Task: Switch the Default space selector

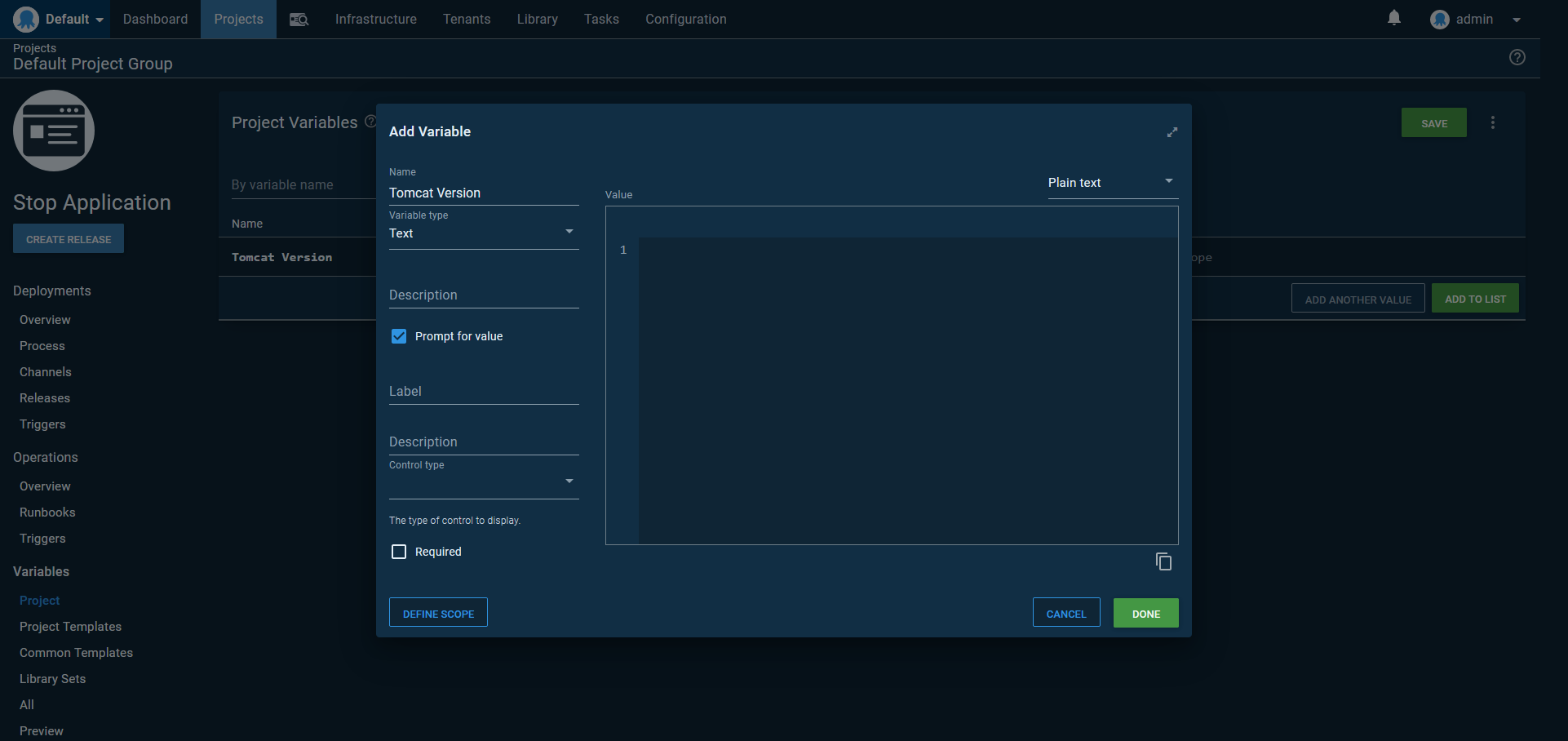Action: (x=60, y=20)
